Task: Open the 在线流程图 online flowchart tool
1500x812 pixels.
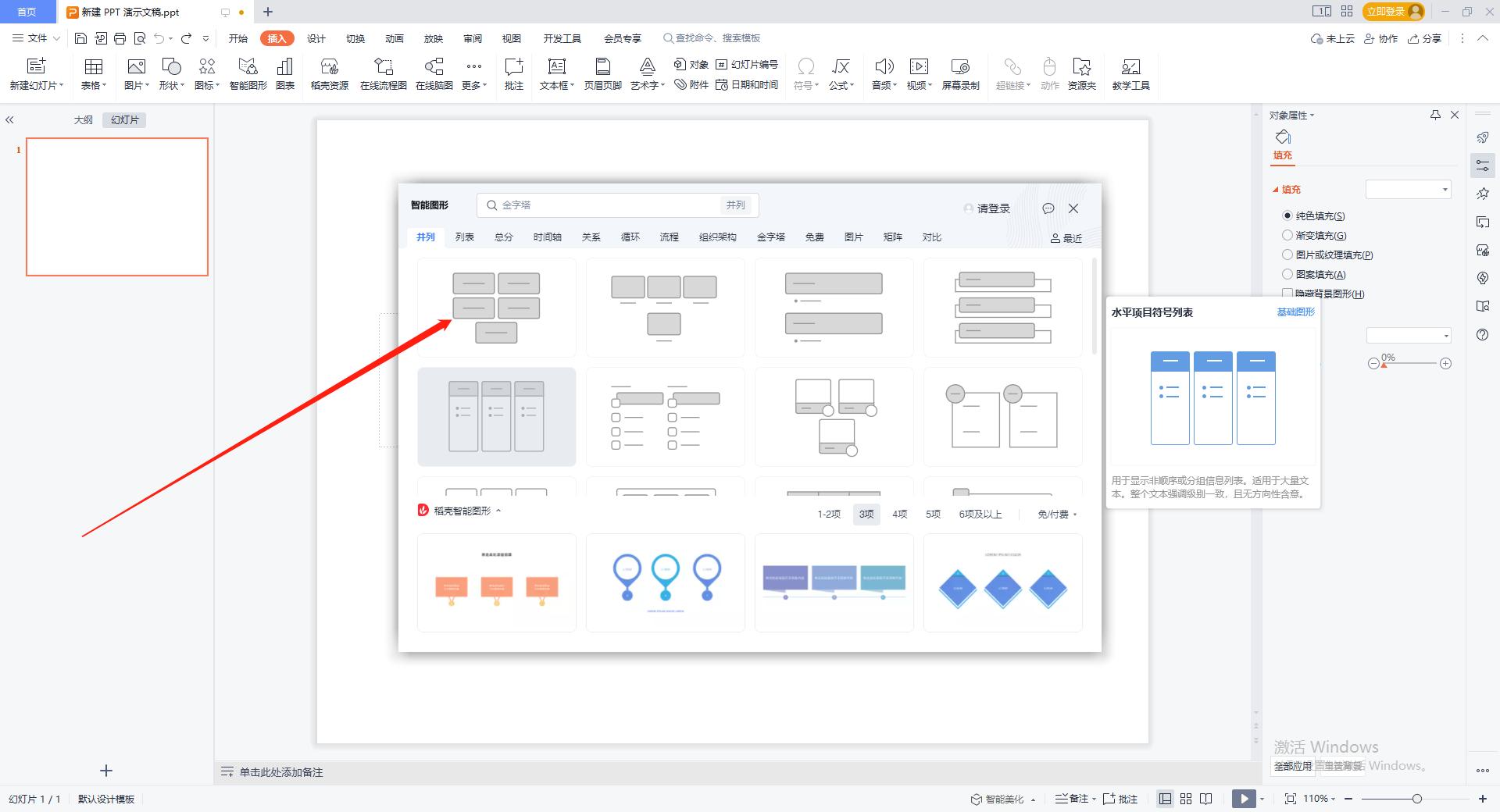Action: click(383, 74)
